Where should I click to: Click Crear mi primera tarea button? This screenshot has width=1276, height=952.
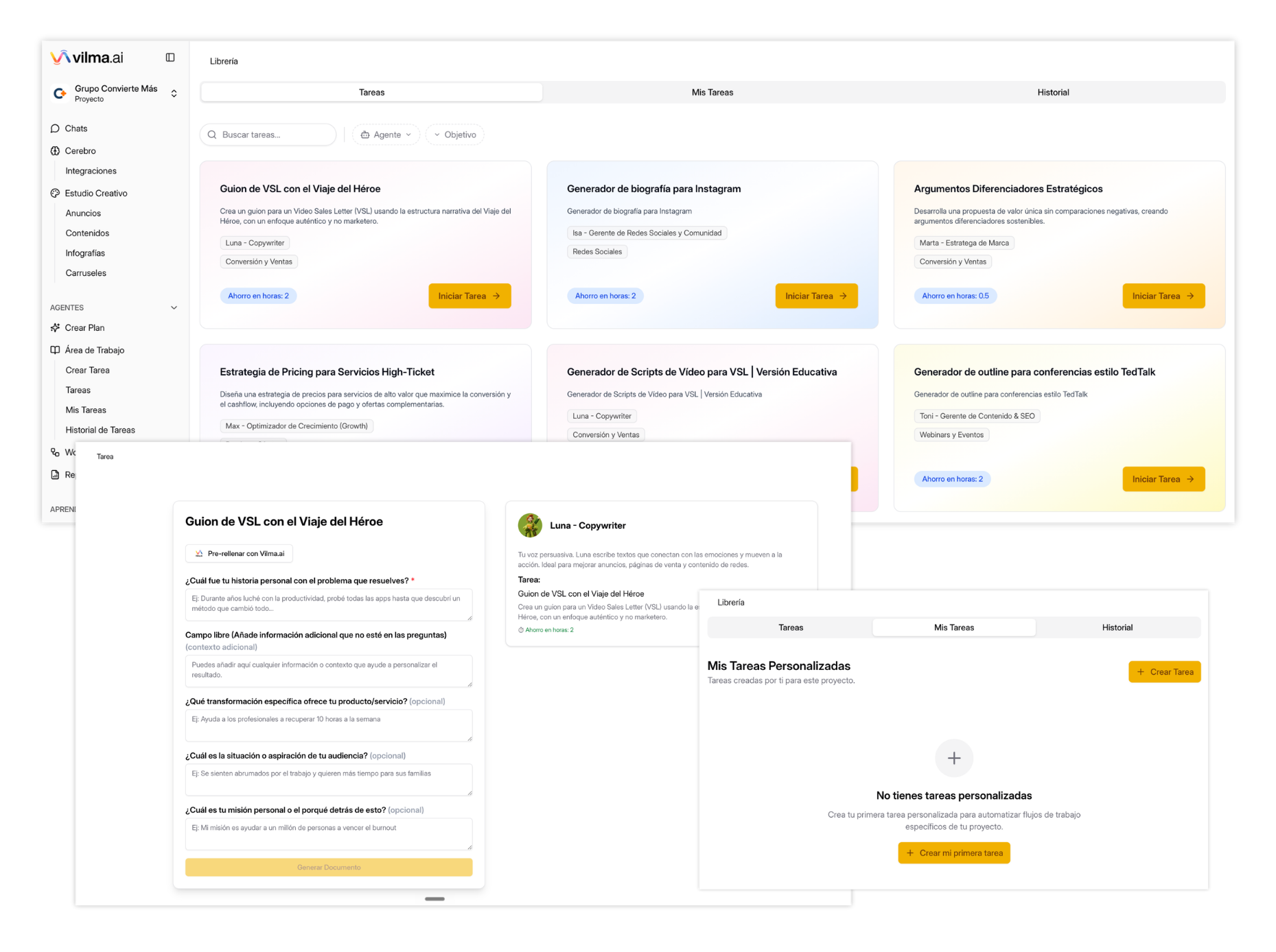coord(954,852)
